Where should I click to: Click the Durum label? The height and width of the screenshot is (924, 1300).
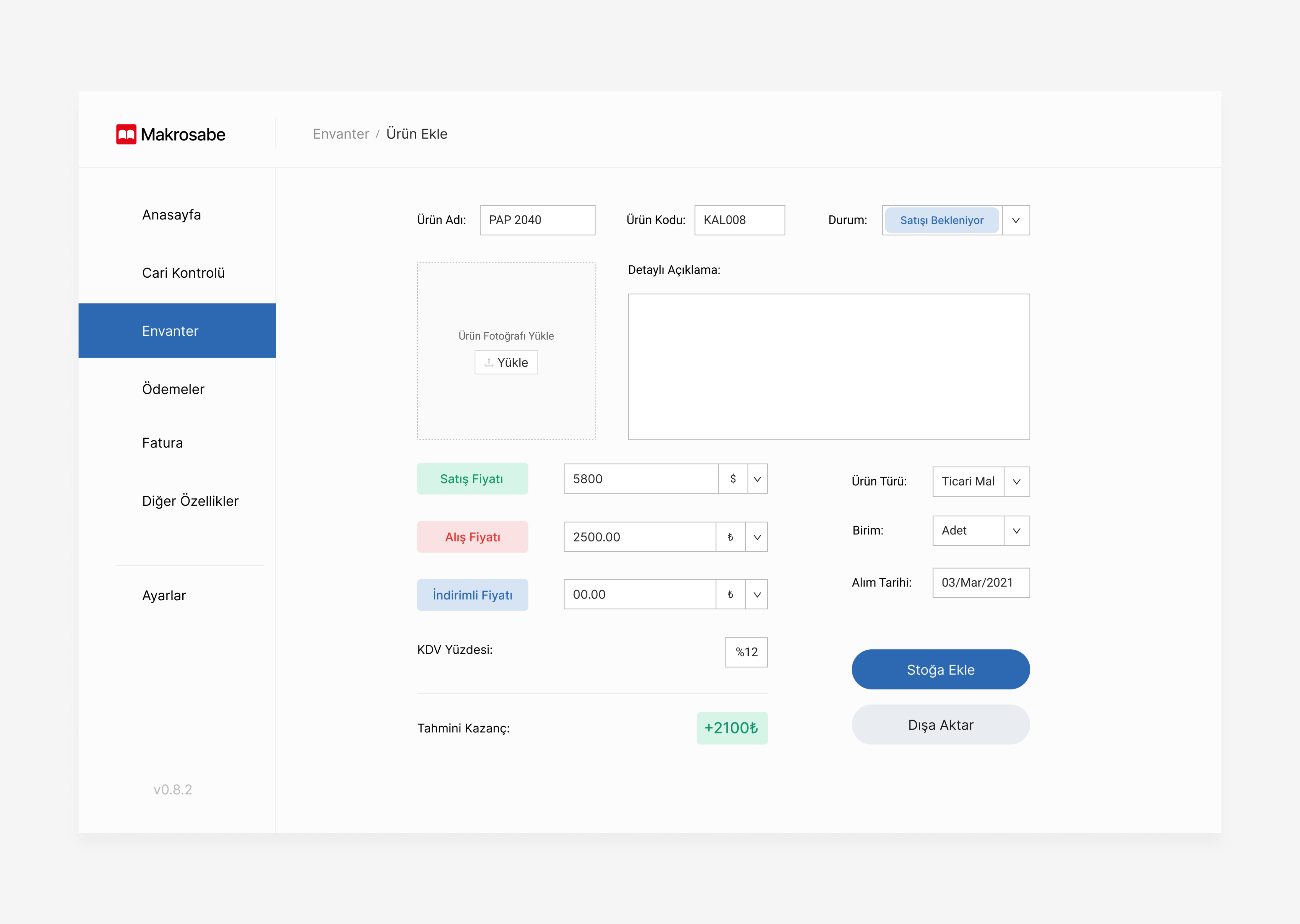point(847,220)
